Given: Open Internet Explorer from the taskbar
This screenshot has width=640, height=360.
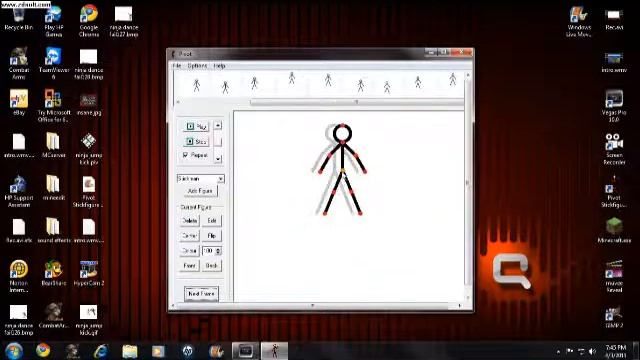Looking at the screenshot, I should tap(101, 351).
